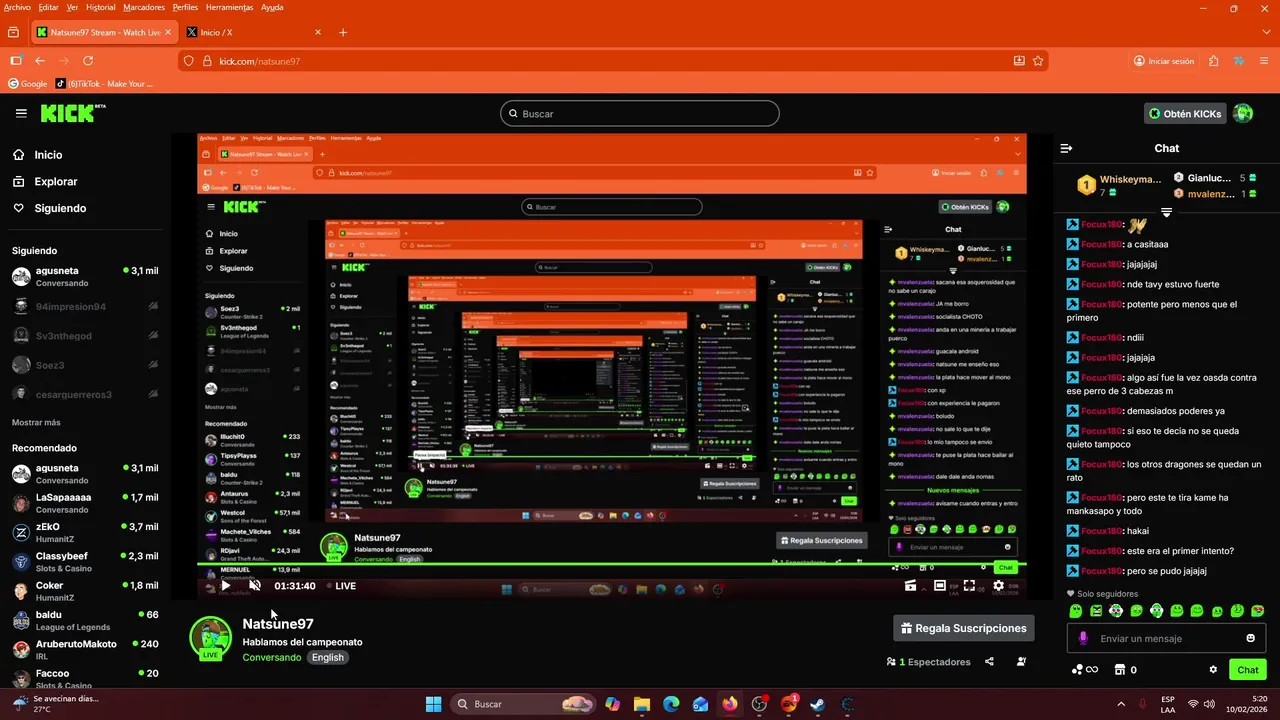
Task: Click the Conversando category link under stream title
Action: (271, 657)
